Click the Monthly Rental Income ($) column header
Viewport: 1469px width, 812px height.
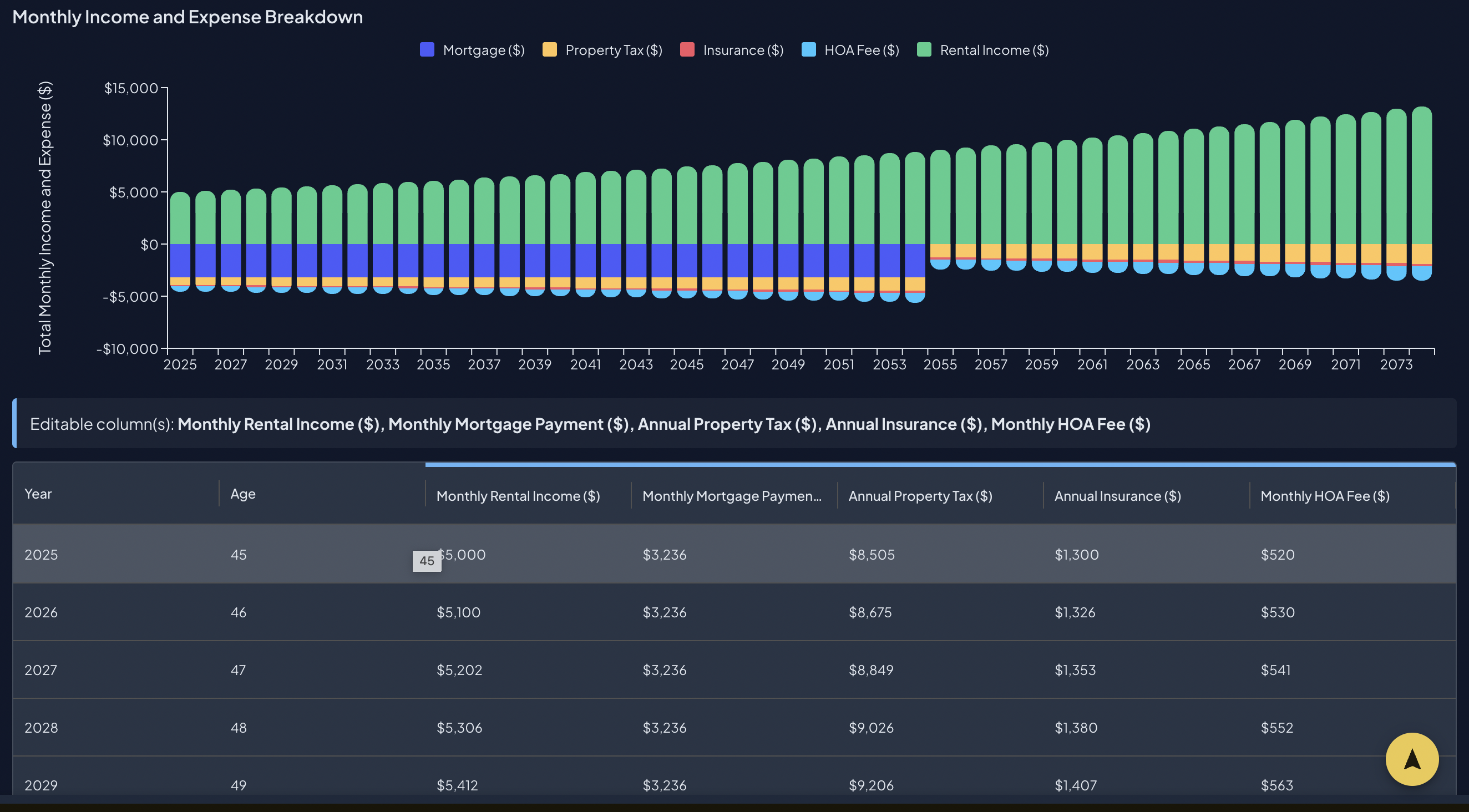pyautogui.click(x=517, y=496)
